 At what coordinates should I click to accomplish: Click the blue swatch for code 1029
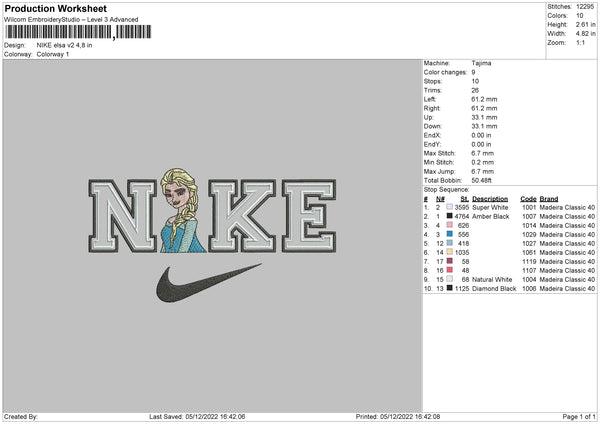coord(450,234)
